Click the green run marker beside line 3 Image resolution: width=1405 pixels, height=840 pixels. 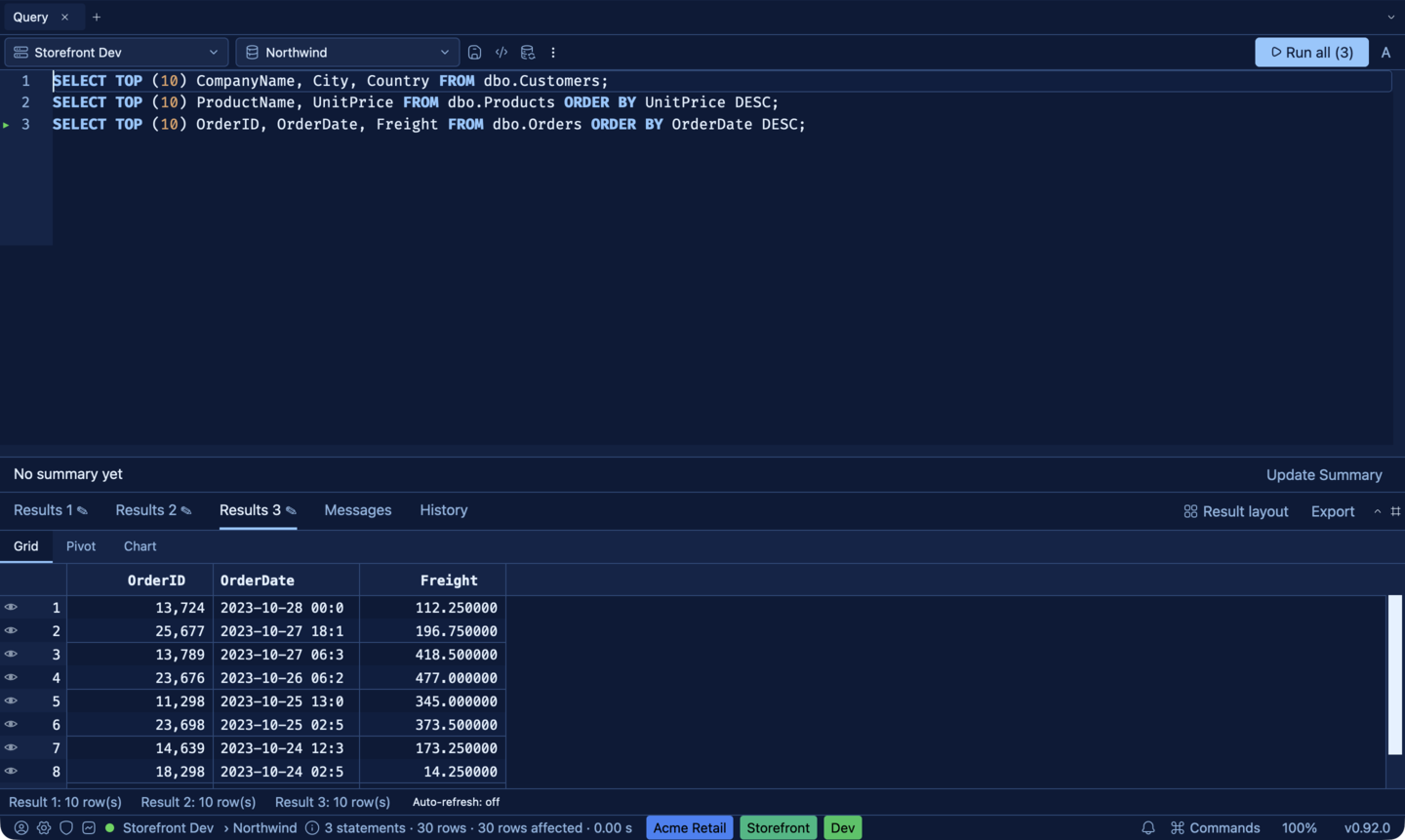click(6, 125)
